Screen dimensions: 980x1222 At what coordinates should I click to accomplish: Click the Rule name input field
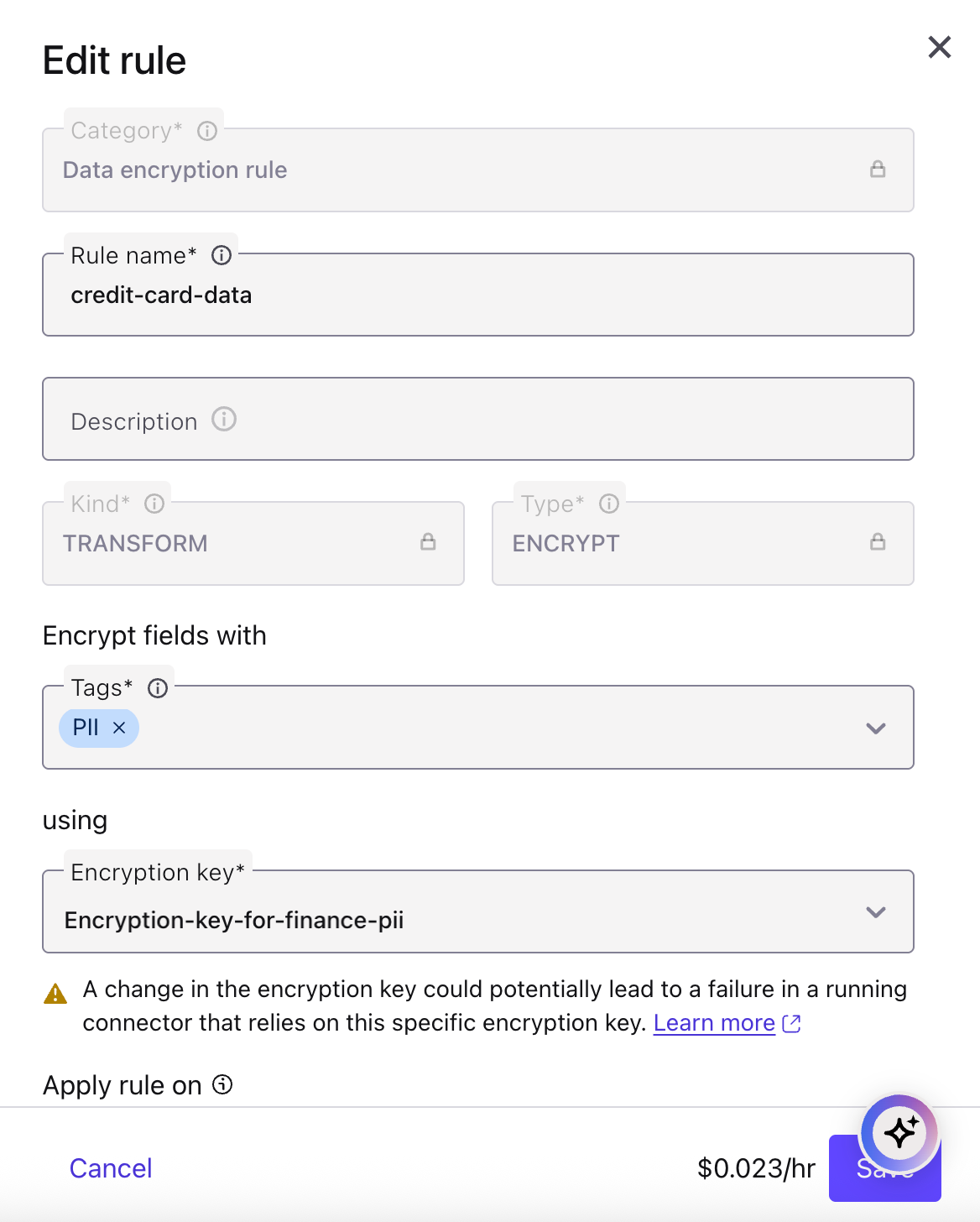pyautogui.click(x=478, y=295)
